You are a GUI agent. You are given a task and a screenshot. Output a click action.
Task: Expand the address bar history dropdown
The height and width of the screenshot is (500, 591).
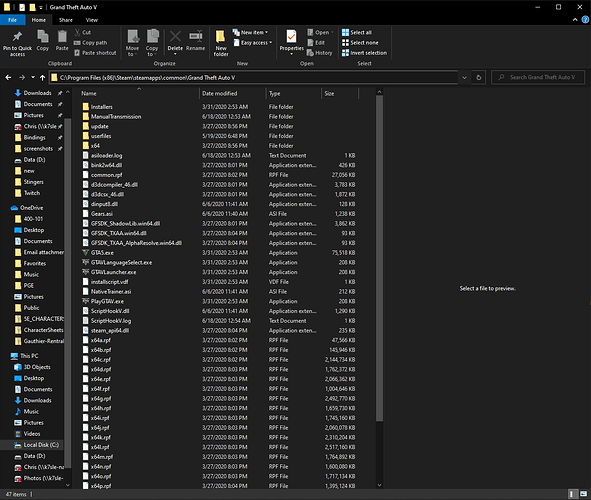[464, 78]
